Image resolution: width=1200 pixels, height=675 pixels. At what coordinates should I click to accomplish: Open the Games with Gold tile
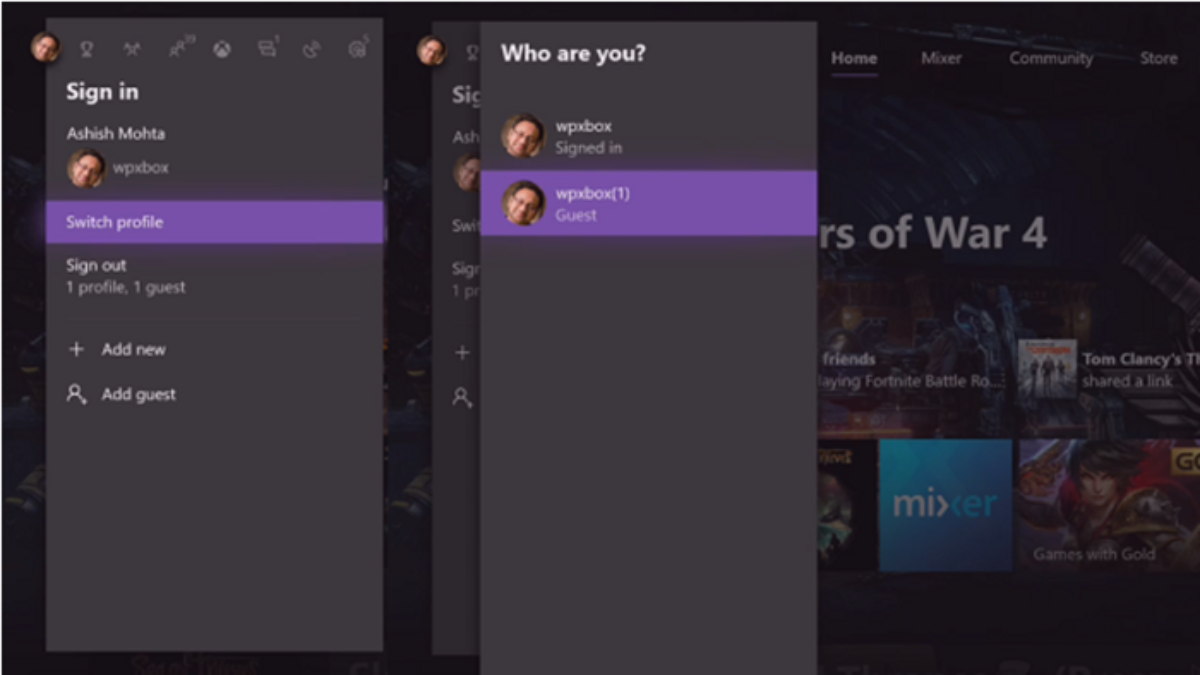(x=1108, y=505)
